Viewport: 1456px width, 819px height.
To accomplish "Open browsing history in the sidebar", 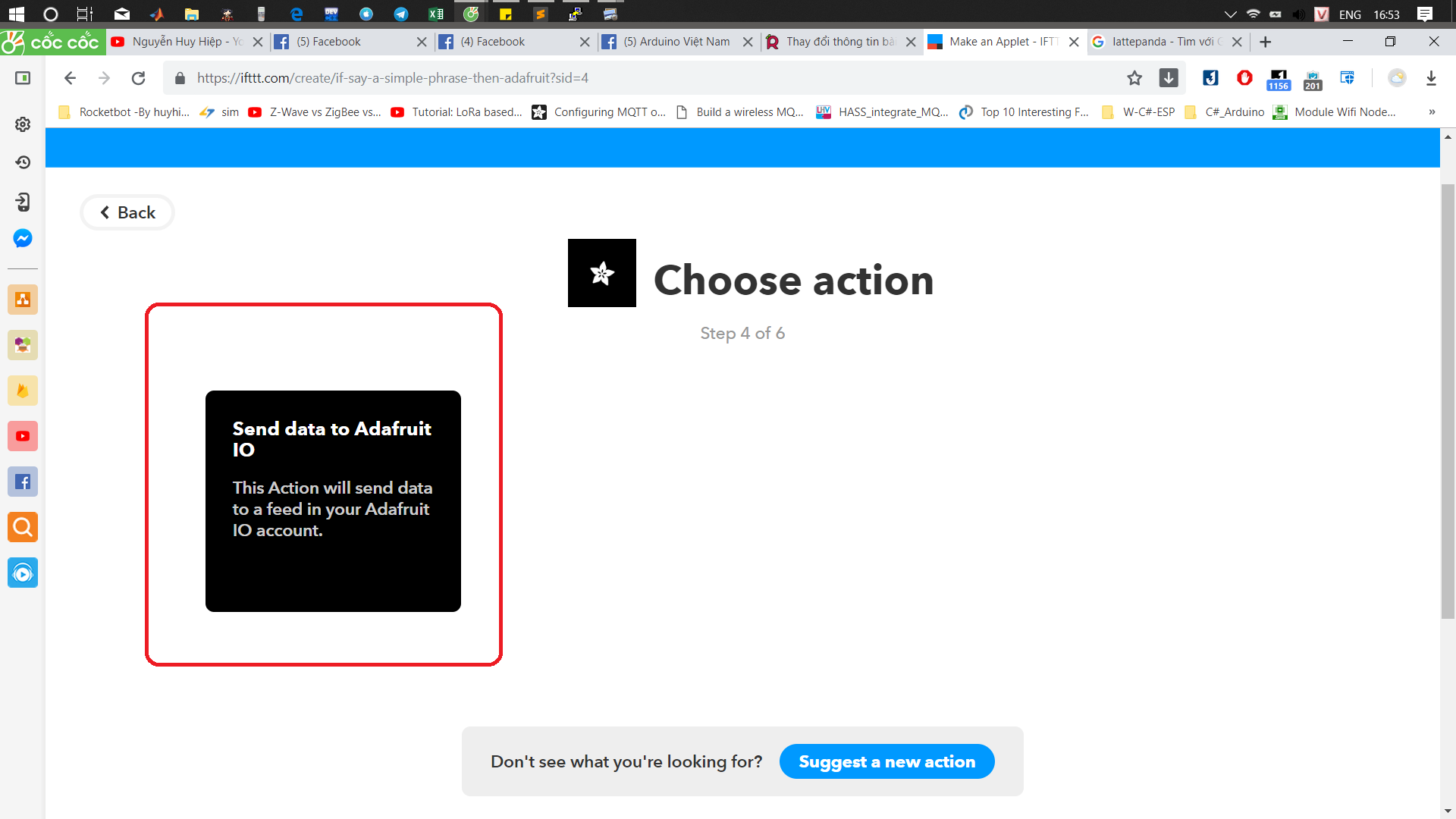I will pyautogui.click(x=23, y=162).
